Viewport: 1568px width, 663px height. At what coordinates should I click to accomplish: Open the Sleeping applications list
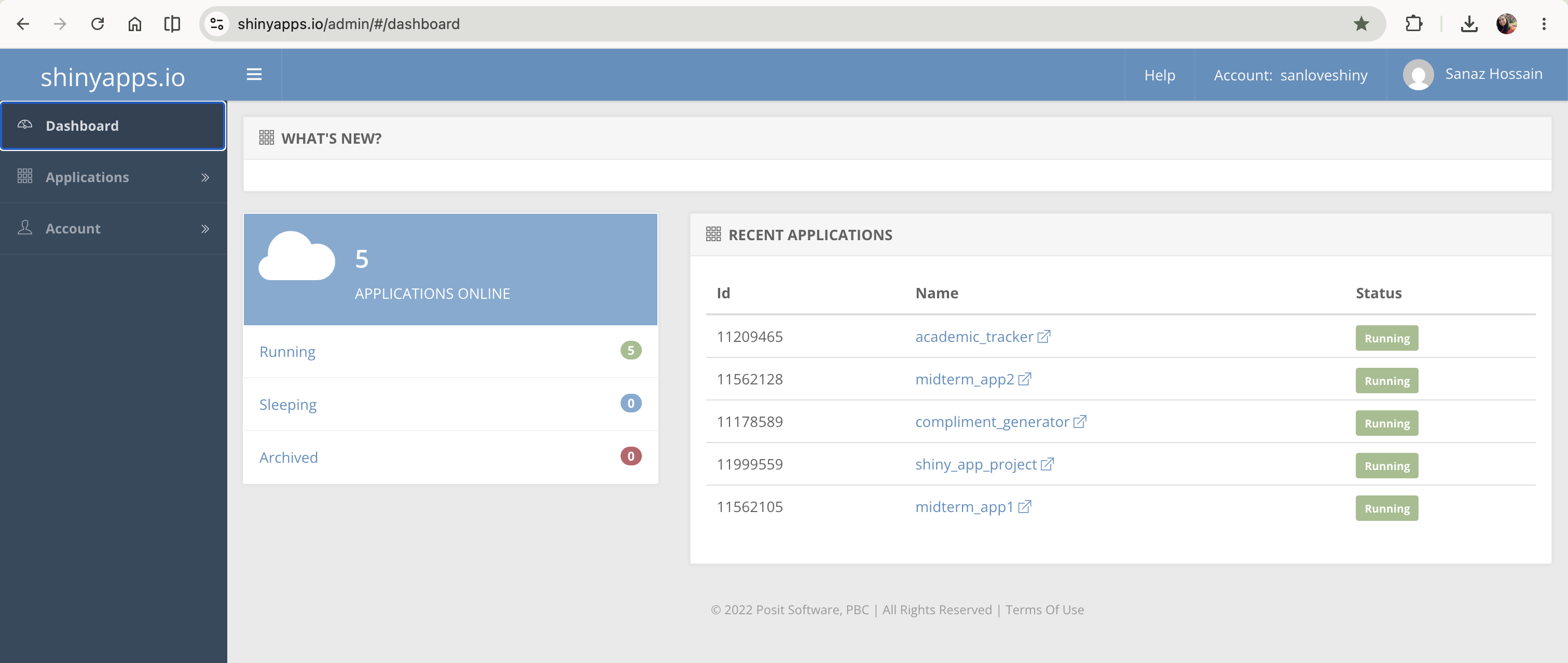click(288, 404)
